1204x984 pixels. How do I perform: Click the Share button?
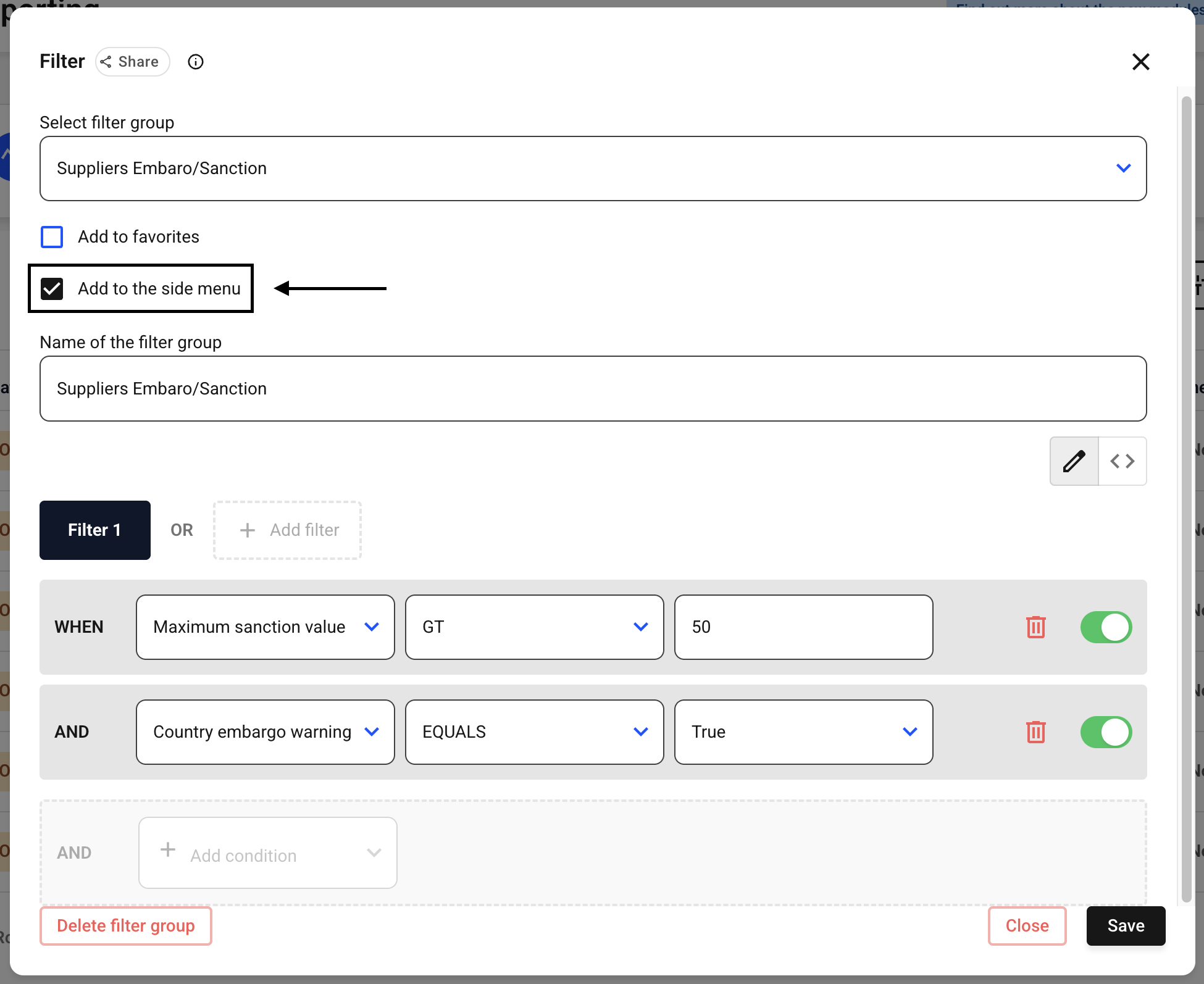tap(132, 62)
